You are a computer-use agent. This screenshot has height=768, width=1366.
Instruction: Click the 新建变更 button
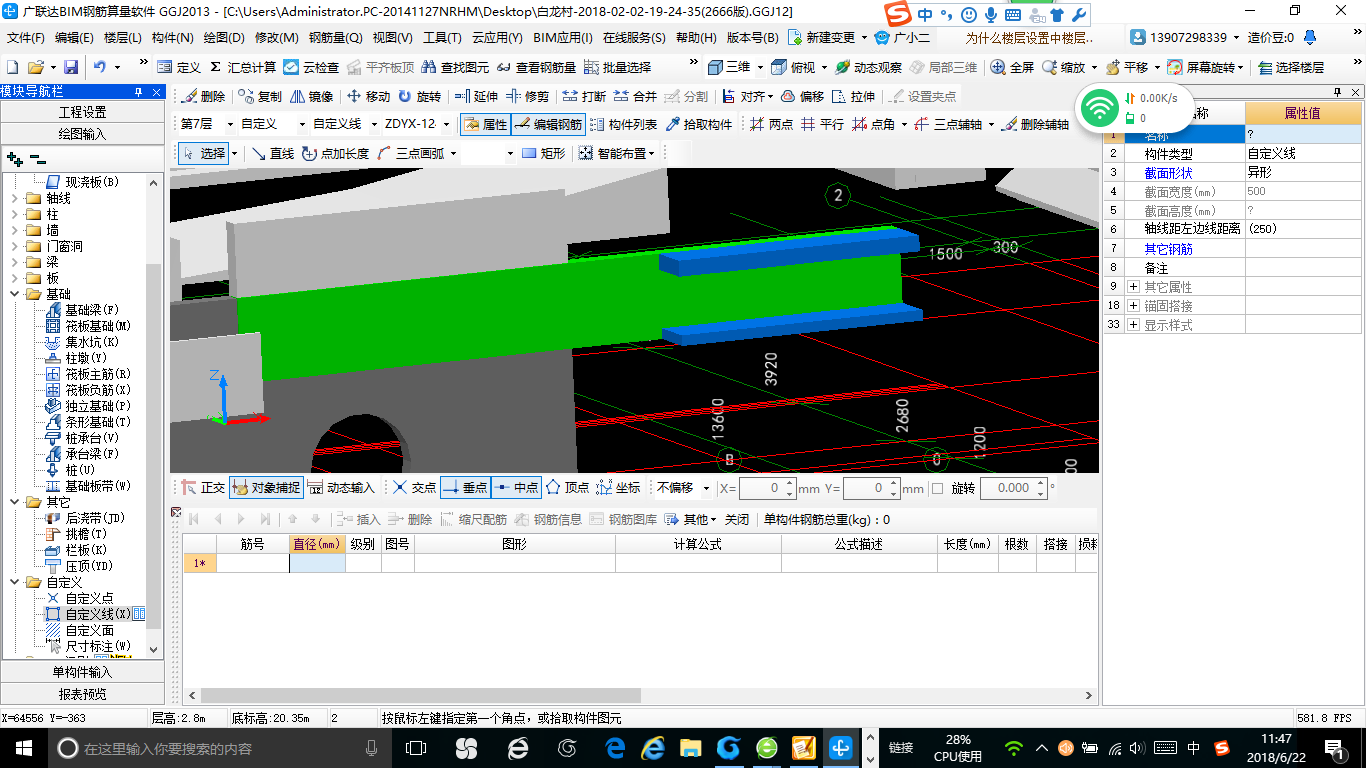click(x=822, y=38)
